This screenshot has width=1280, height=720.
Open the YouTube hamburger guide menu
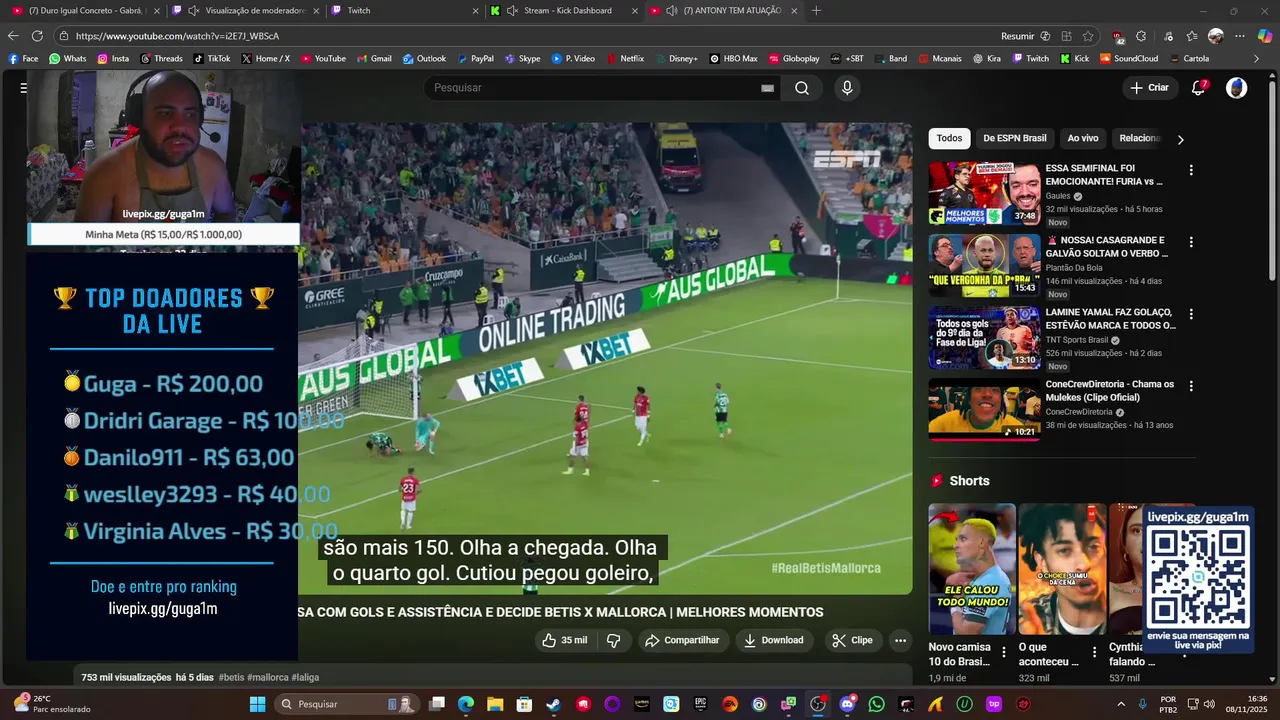[x=22, y=88]
